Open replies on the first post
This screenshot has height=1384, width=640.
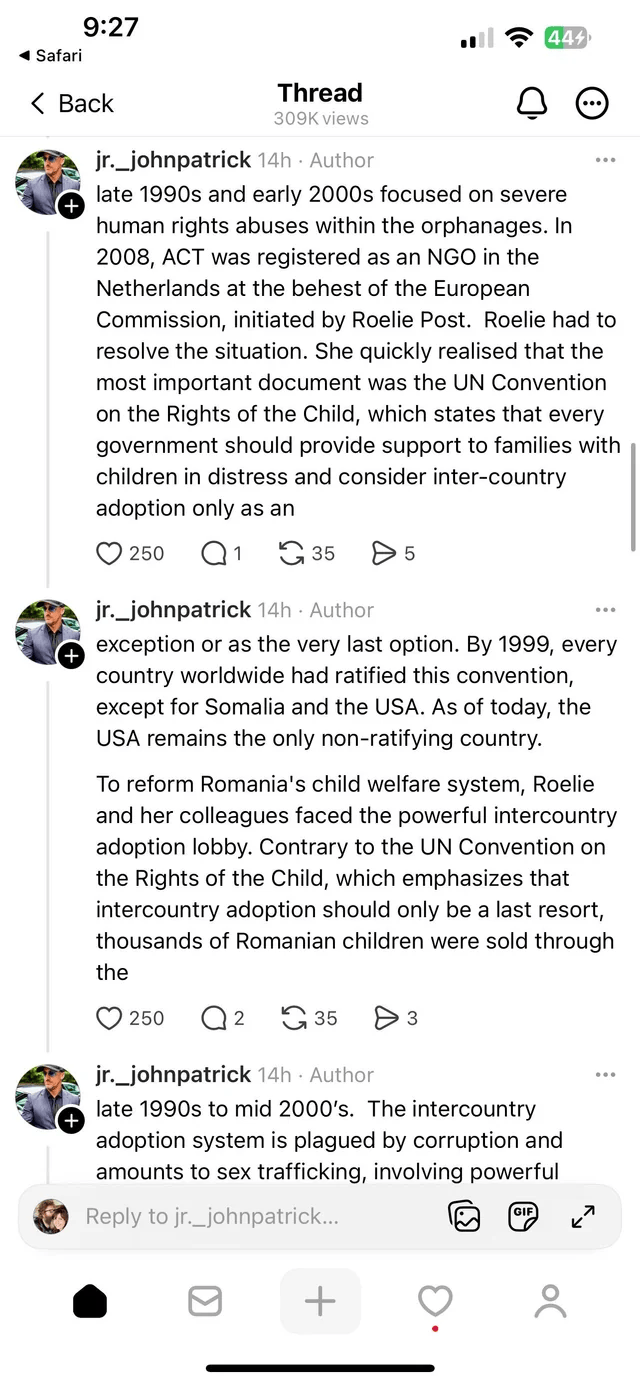[x=213, y=553]
